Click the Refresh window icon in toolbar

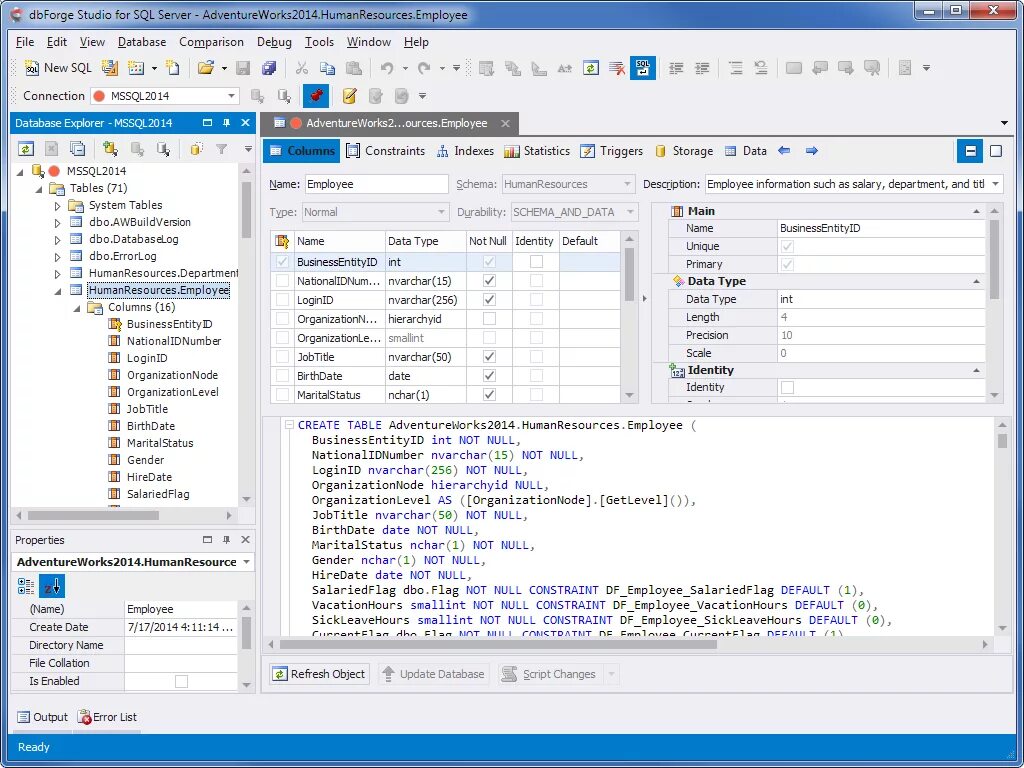pos(591,68)
